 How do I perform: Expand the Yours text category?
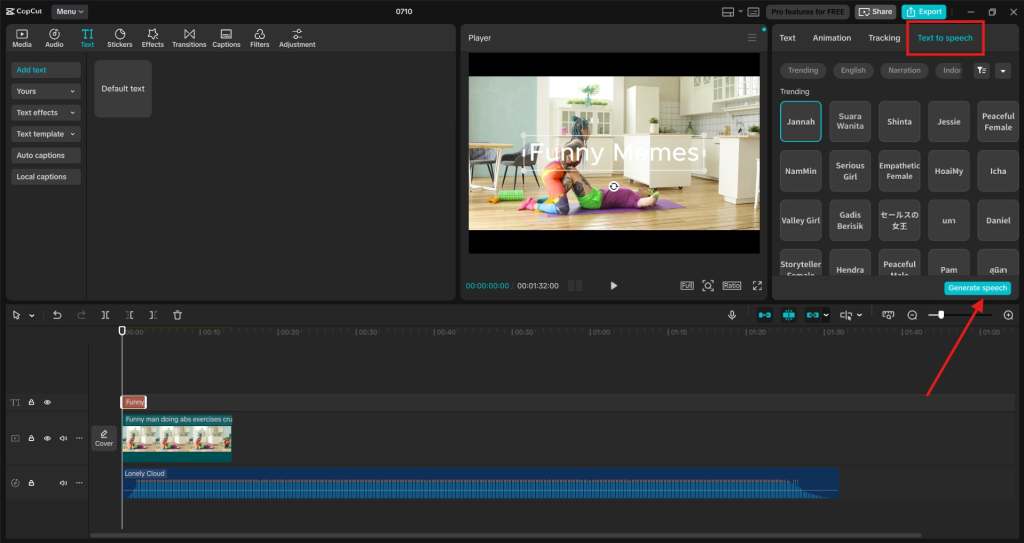46,91
